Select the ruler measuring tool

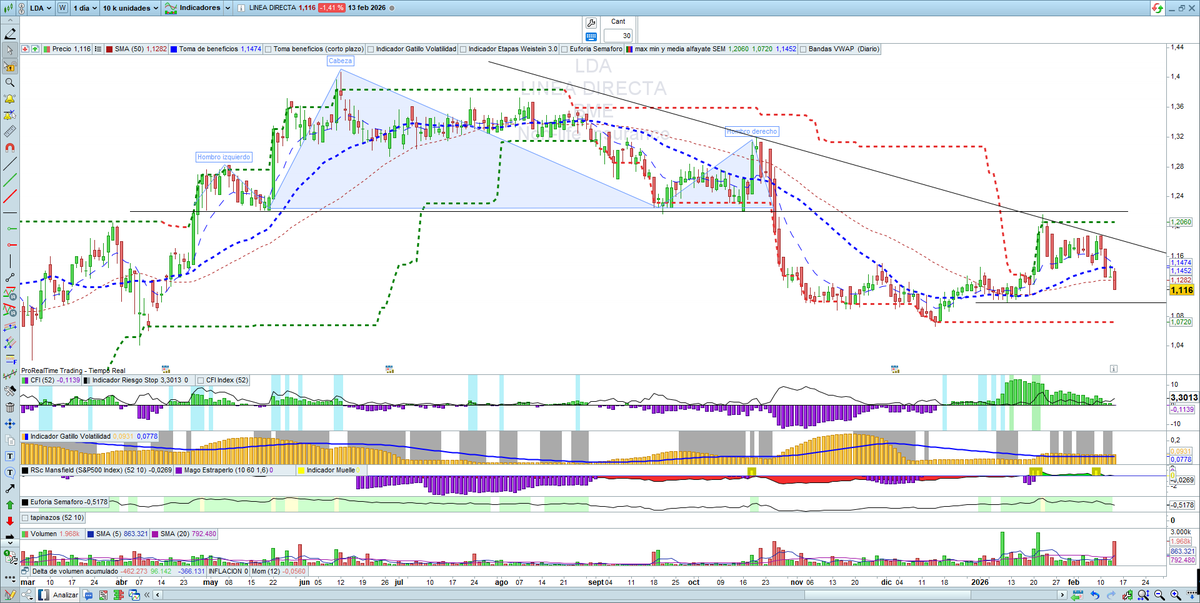click(x=10, y=132)
